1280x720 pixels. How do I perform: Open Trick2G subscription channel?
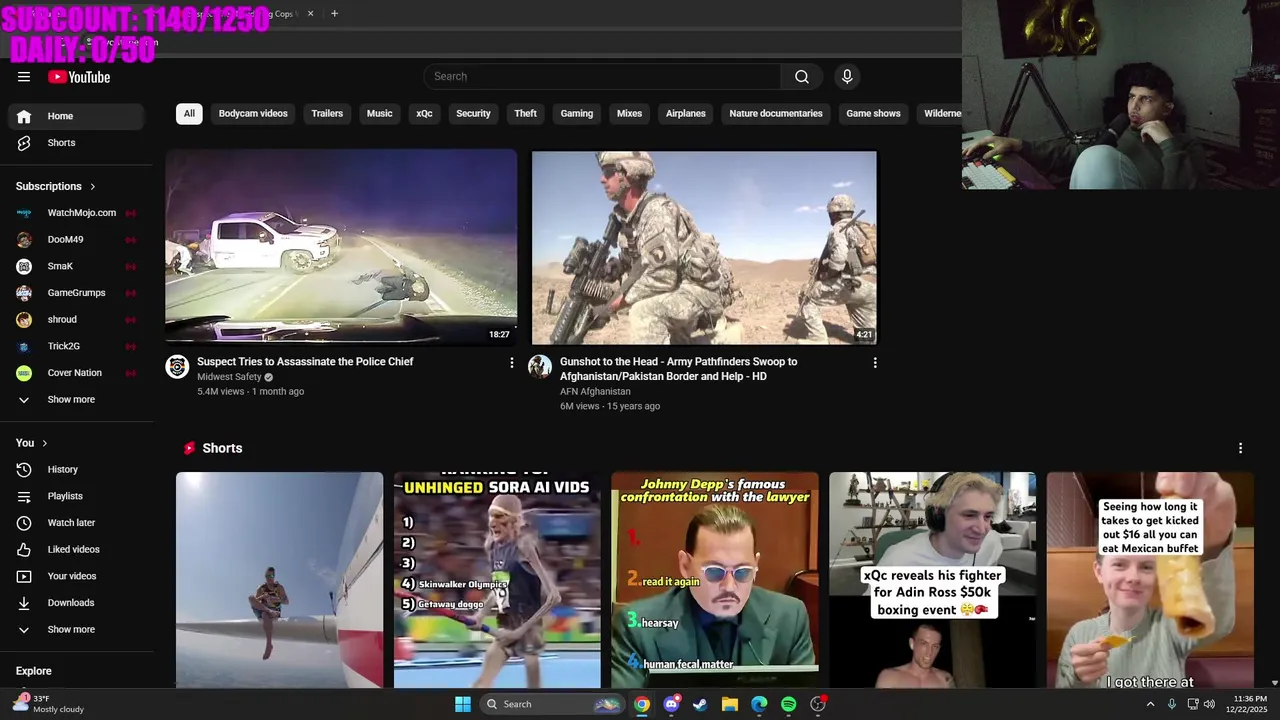coord(76,346)
